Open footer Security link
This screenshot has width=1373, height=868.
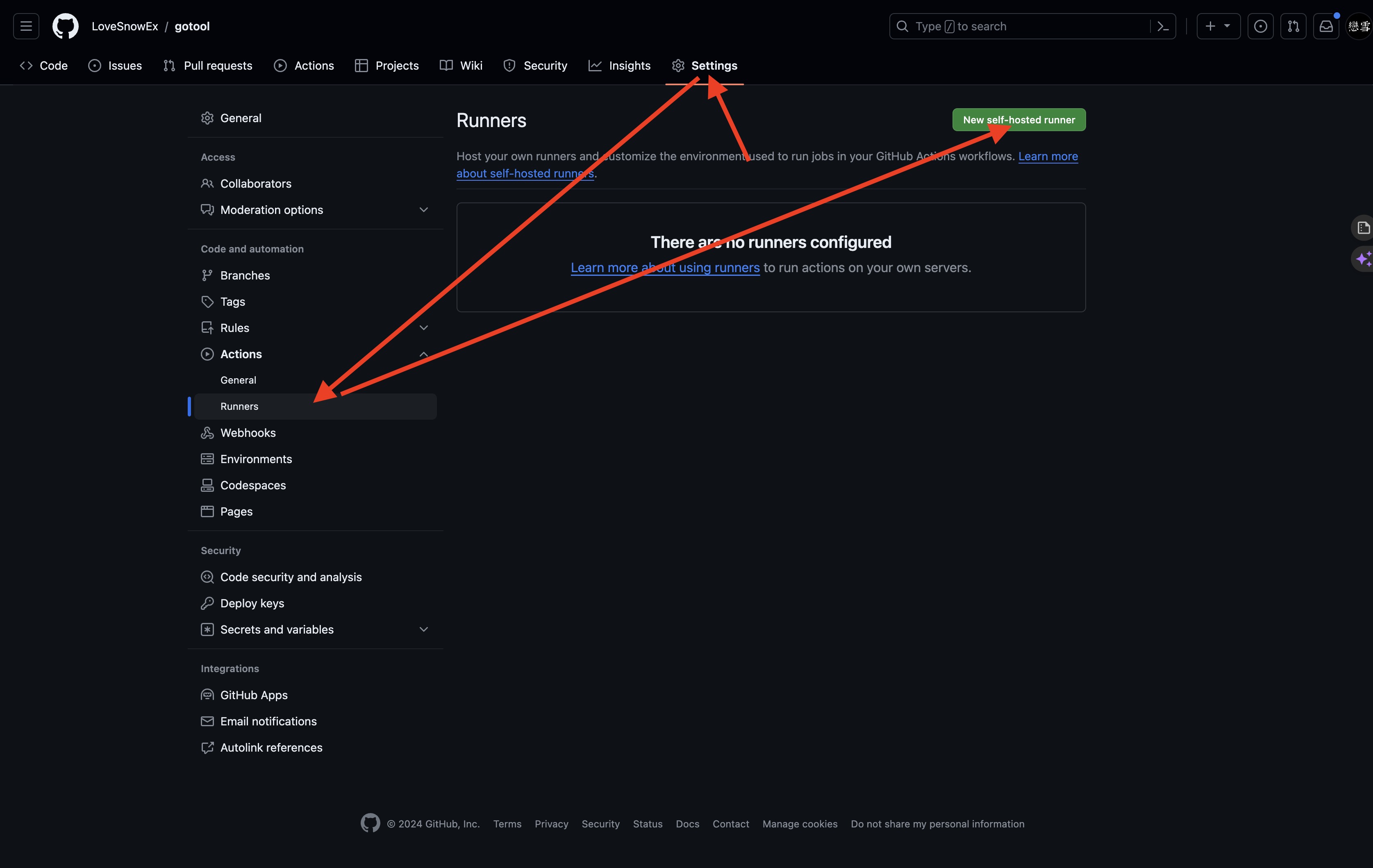600,824
